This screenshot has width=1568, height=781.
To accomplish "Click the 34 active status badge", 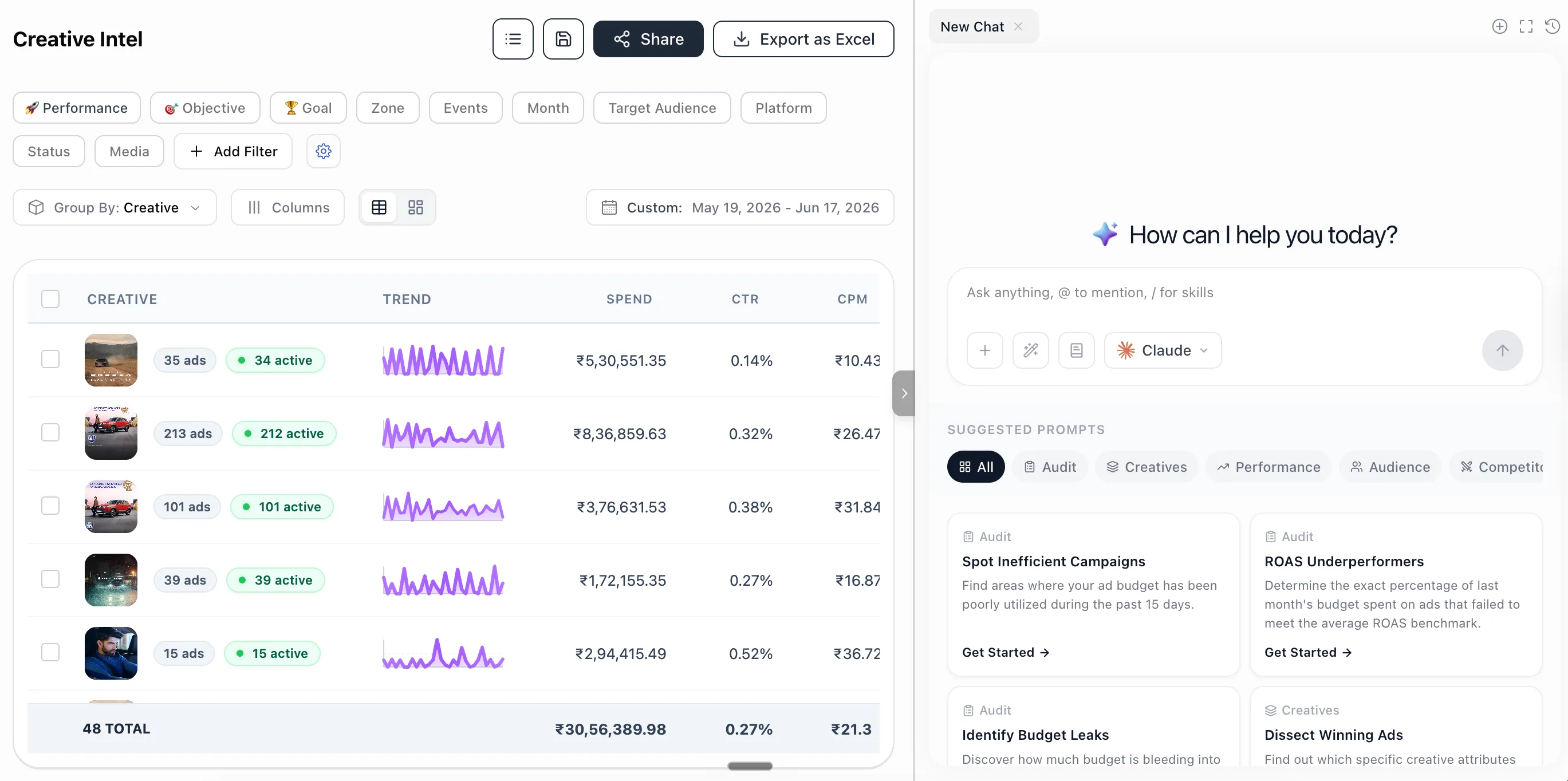I will [x=275, y=360].
